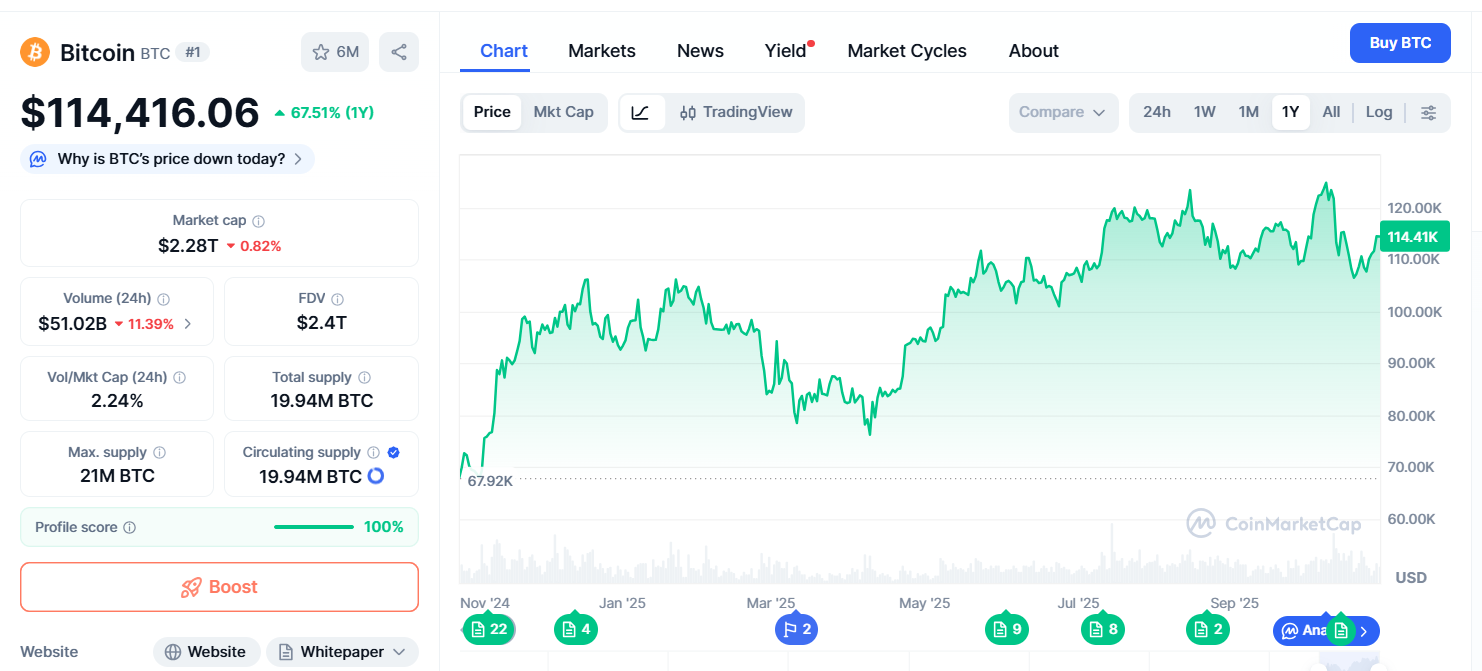Set chart range to 1Y
Viewport: 1482px width, 671px height.
coord(1291,112)
